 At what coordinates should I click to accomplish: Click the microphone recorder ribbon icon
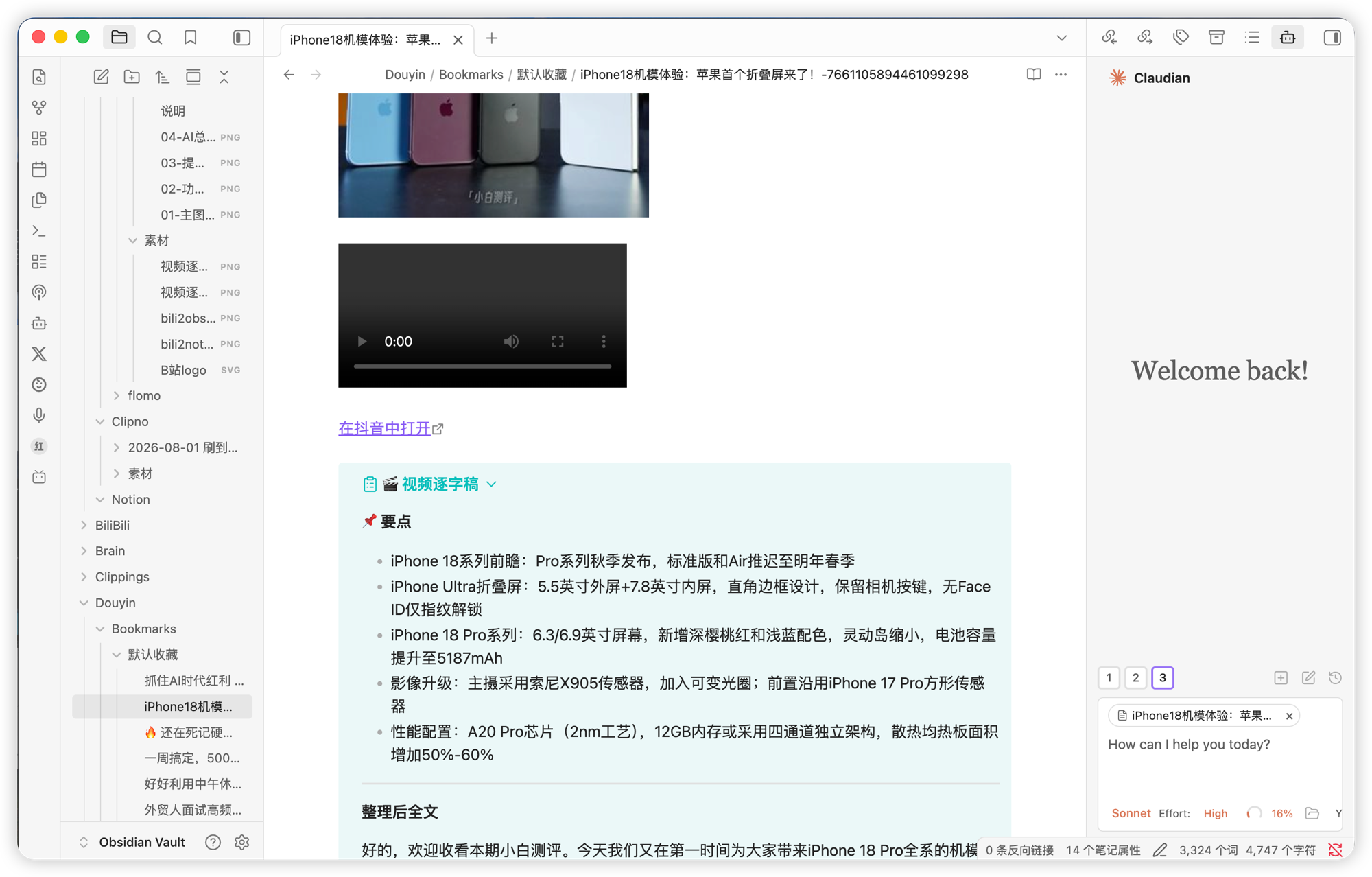click(39, 416)
